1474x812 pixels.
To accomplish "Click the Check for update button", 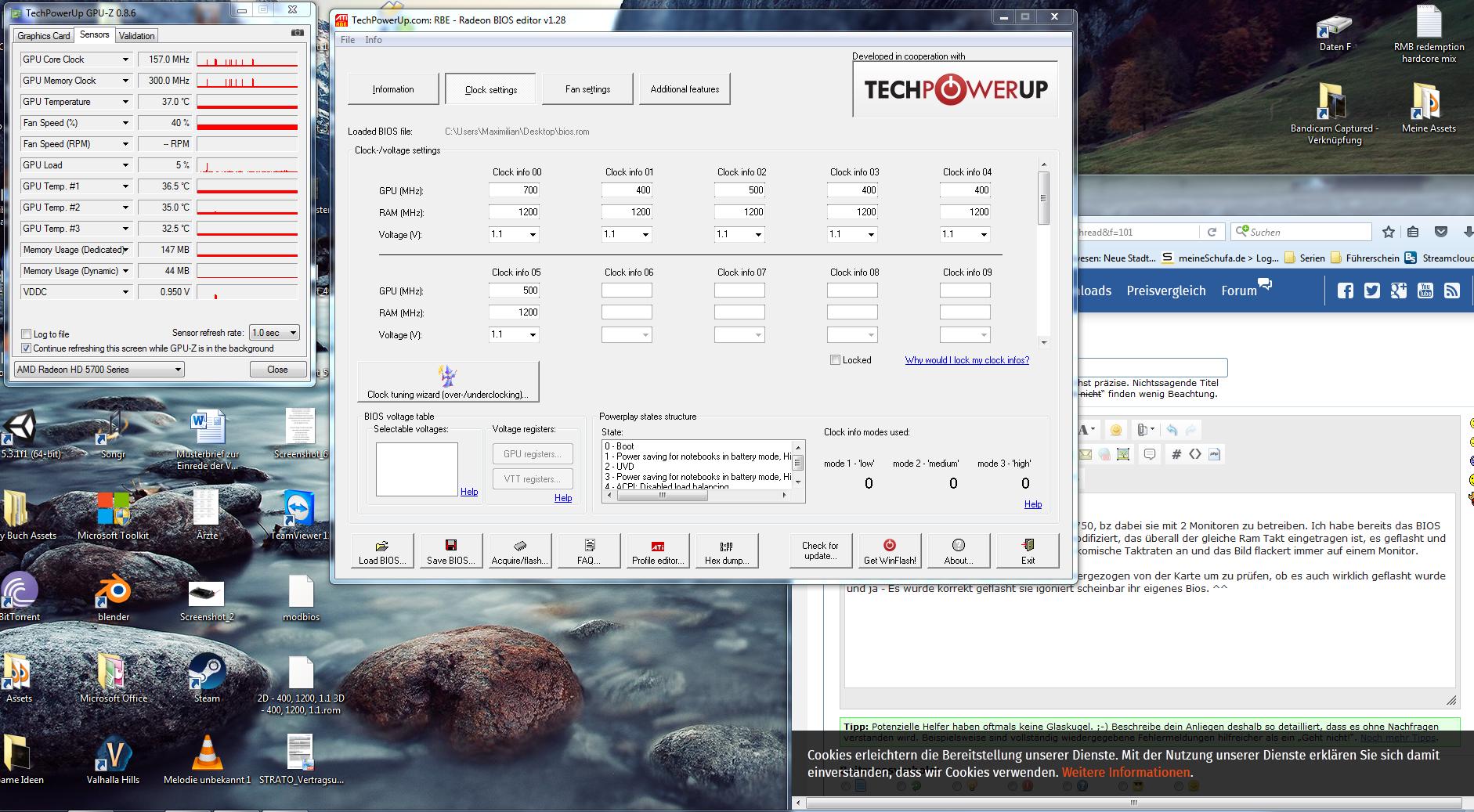I will [x=820, y=551].
